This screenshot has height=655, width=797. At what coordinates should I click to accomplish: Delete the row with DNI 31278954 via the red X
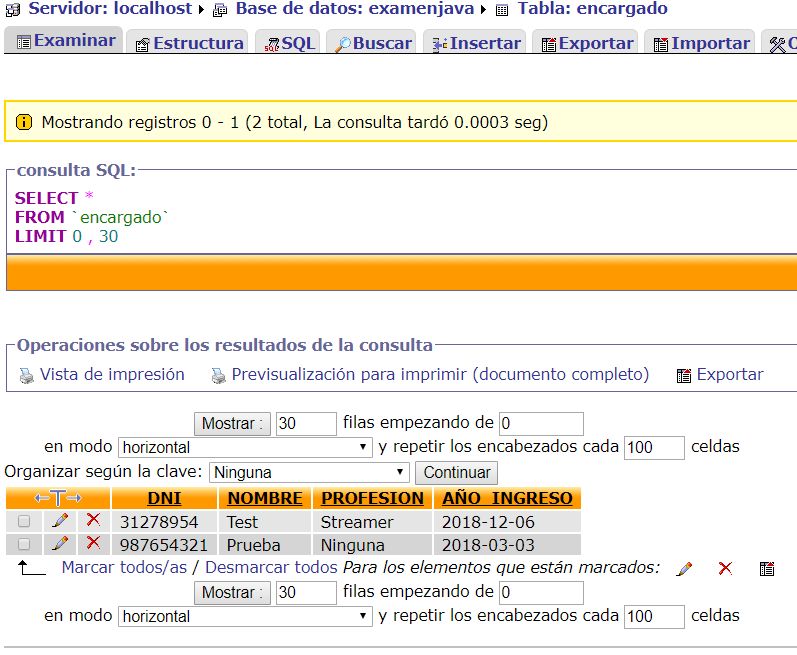point(93,520)
